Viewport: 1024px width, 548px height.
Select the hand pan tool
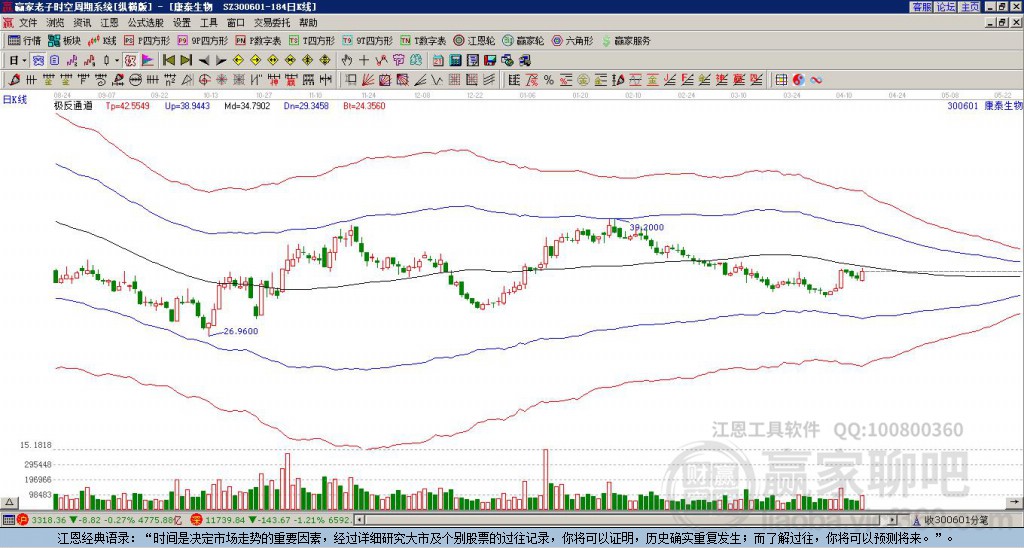pos(347,61)
